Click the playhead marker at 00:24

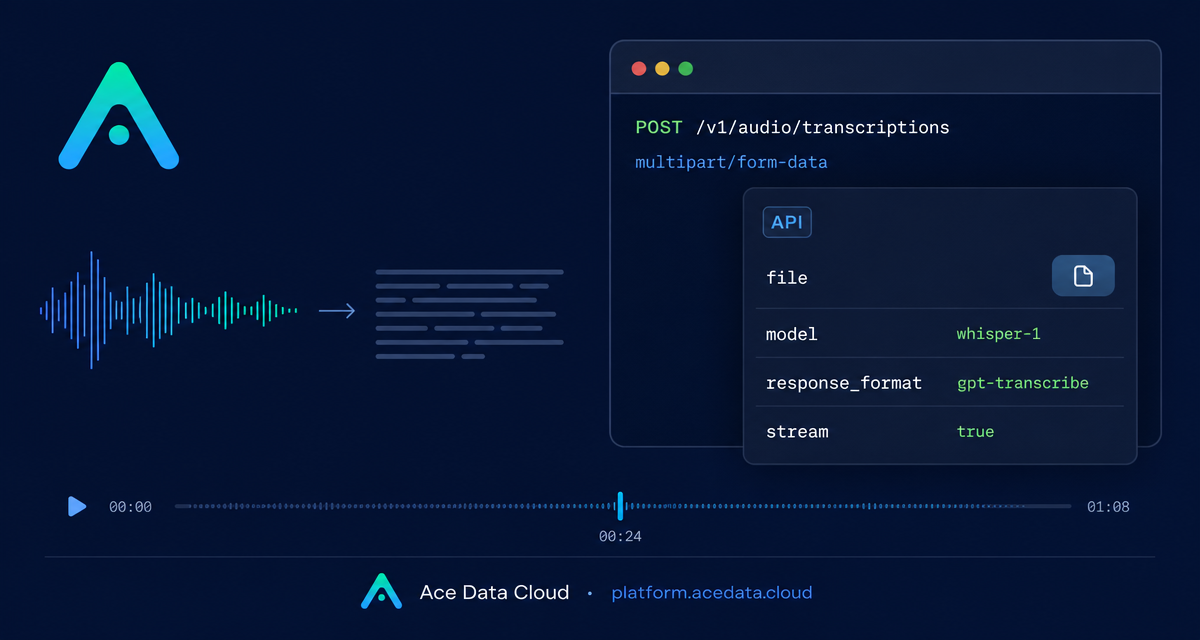point(620,506)
